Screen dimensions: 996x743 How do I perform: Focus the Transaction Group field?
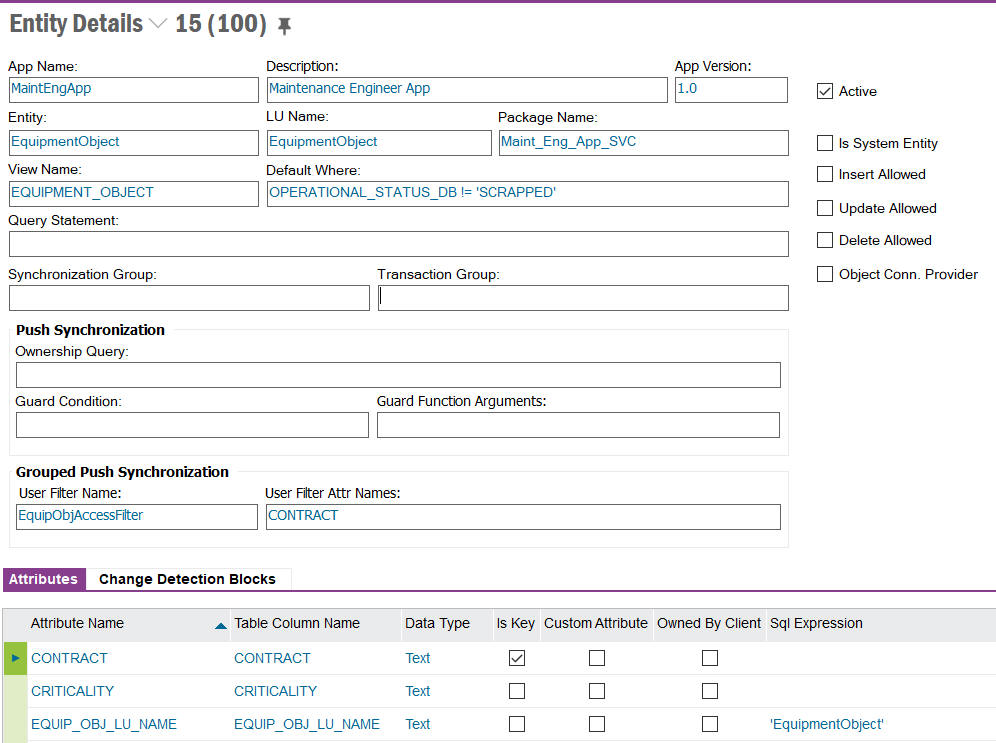click(x=583, y=298)
